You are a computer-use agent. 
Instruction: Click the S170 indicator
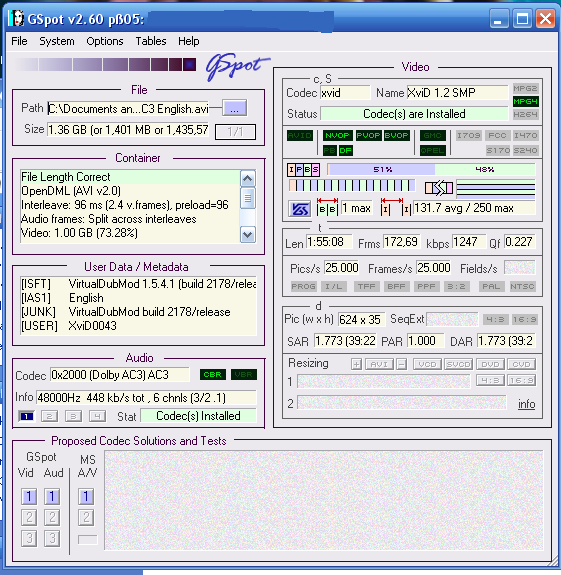pyautogui.click(x=498, y=150)
